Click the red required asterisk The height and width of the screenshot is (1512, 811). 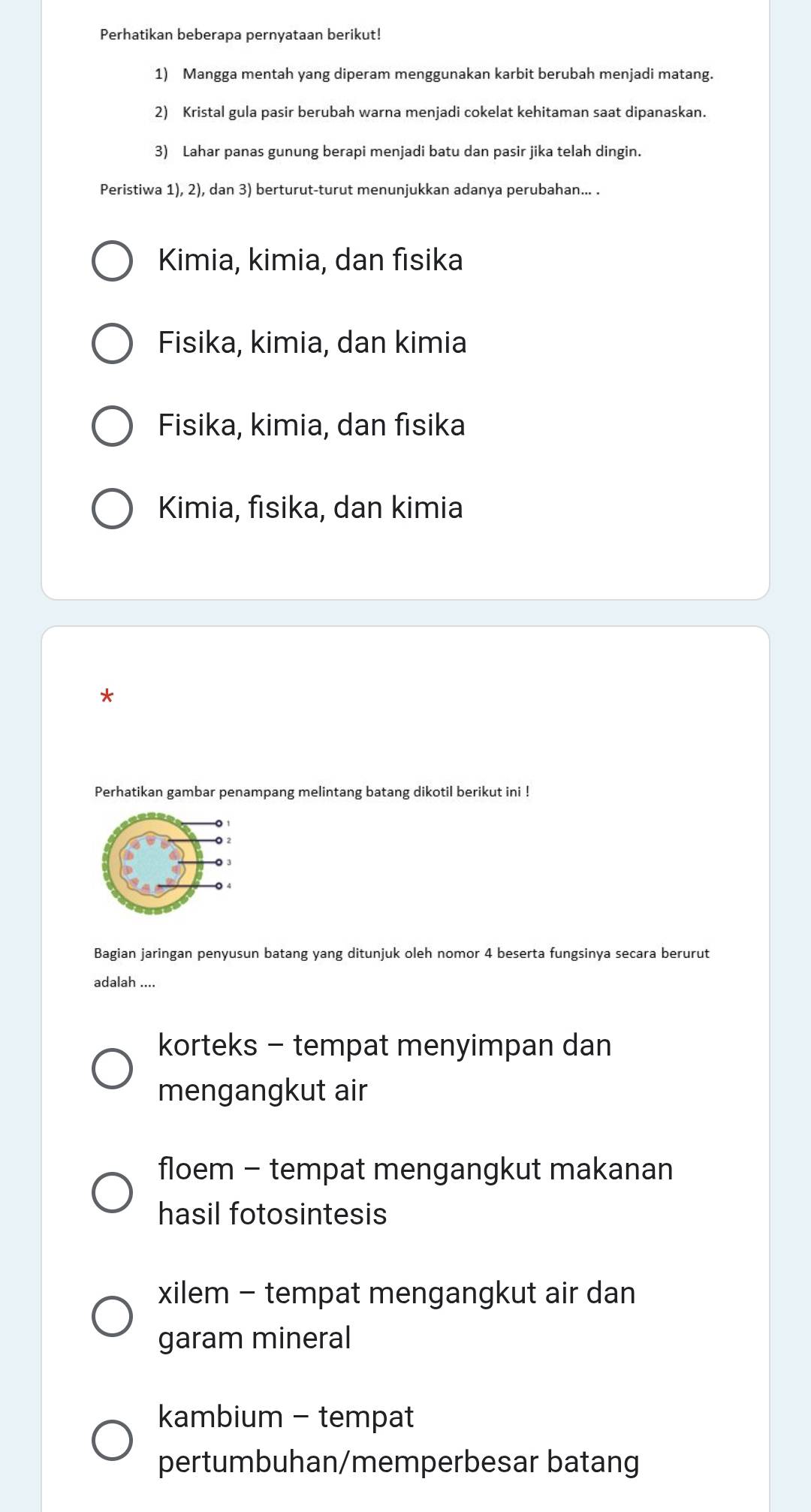click(107, 697)
